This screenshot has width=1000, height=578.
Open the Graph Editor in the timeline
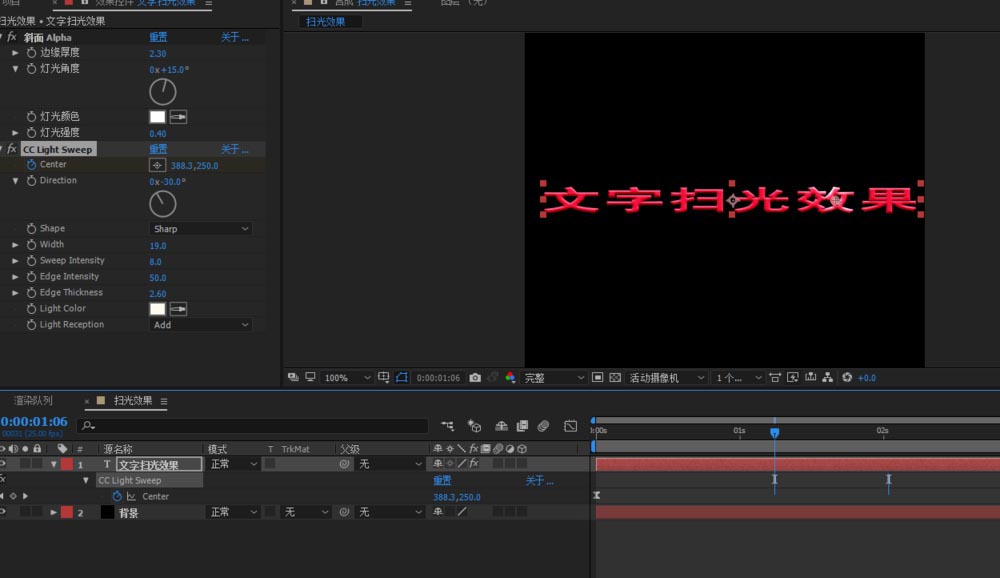pos(570,427)
